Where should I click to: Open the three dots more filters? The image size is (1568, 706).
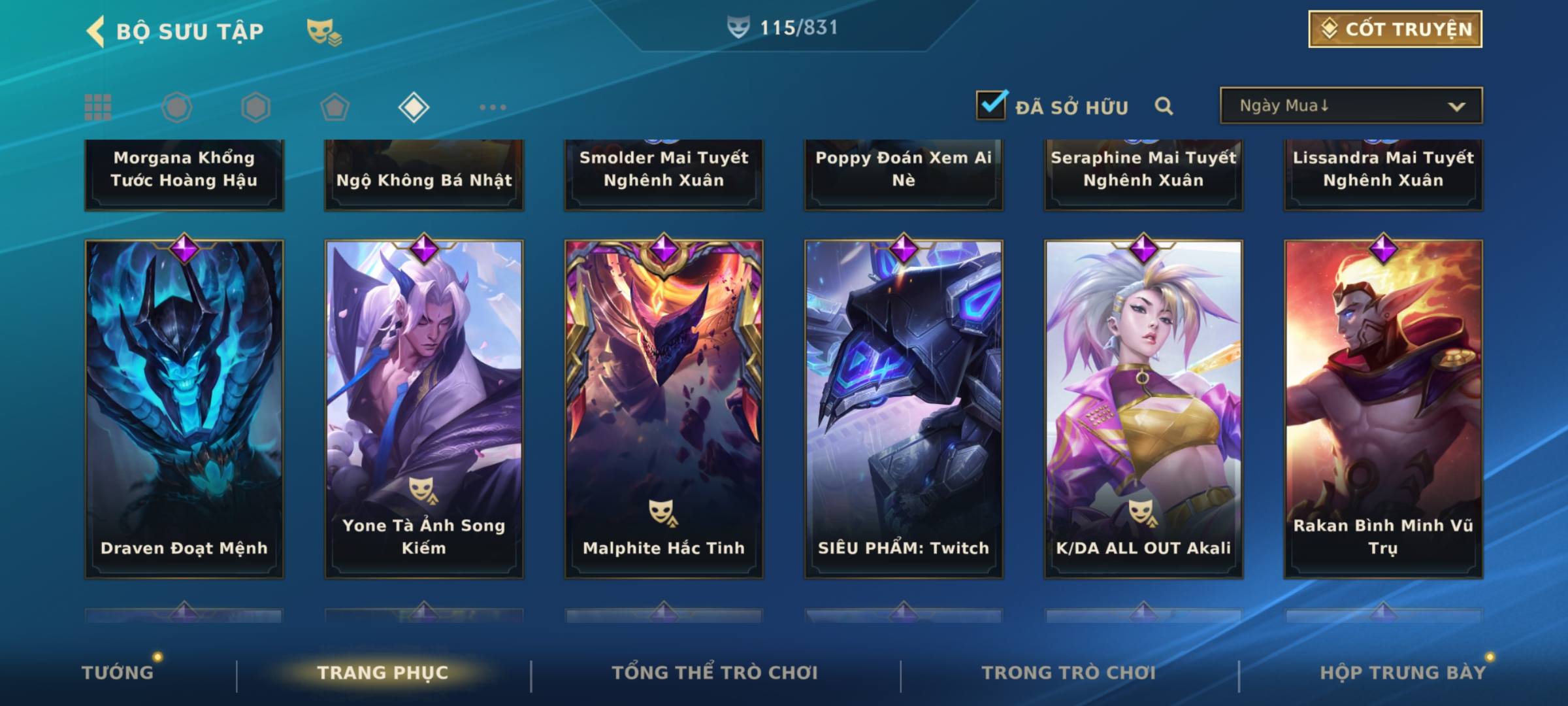[x=493, y=107]
